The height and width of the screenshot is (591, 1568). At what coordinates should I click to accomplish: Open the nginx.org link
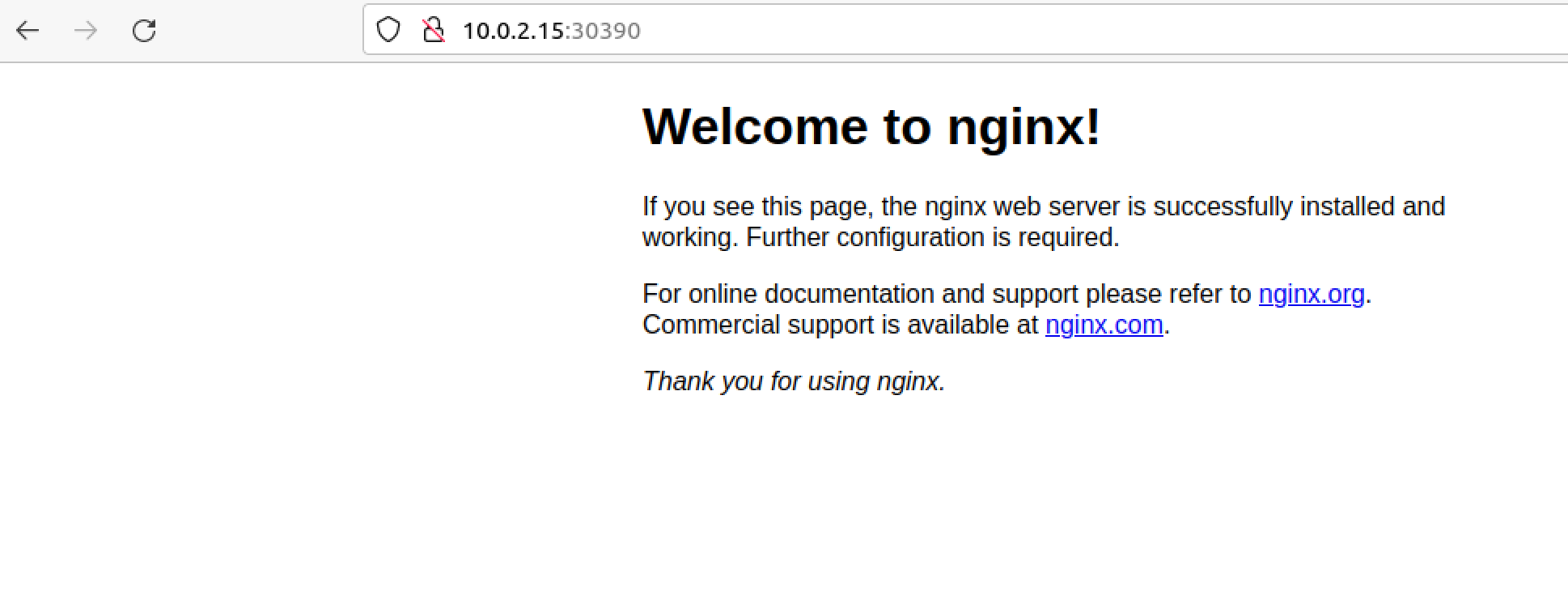click(1312, 293)
